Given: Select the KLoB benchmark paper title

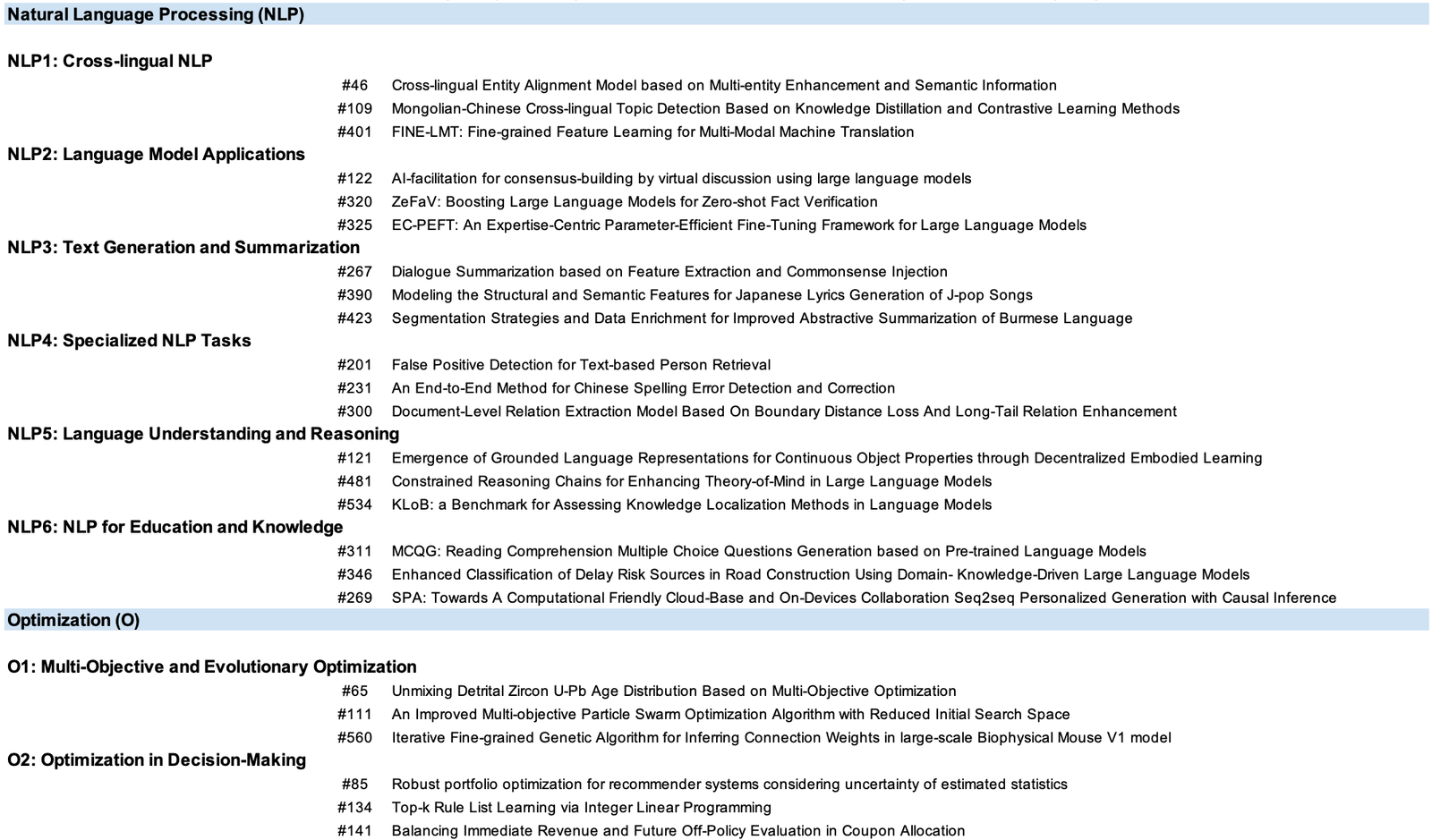Looking at the screenshot, I should click(x=691, y=505).
